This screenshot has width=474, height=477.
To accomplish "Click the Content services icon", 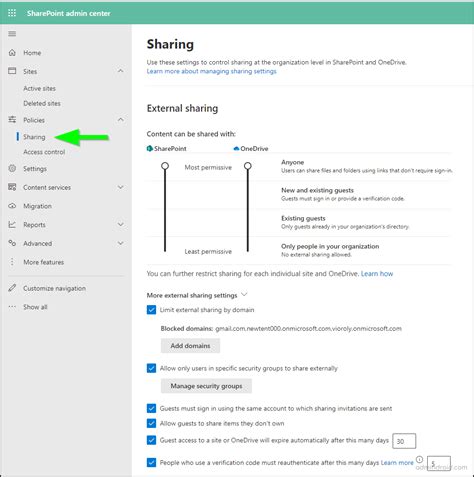I will (12, 187).
